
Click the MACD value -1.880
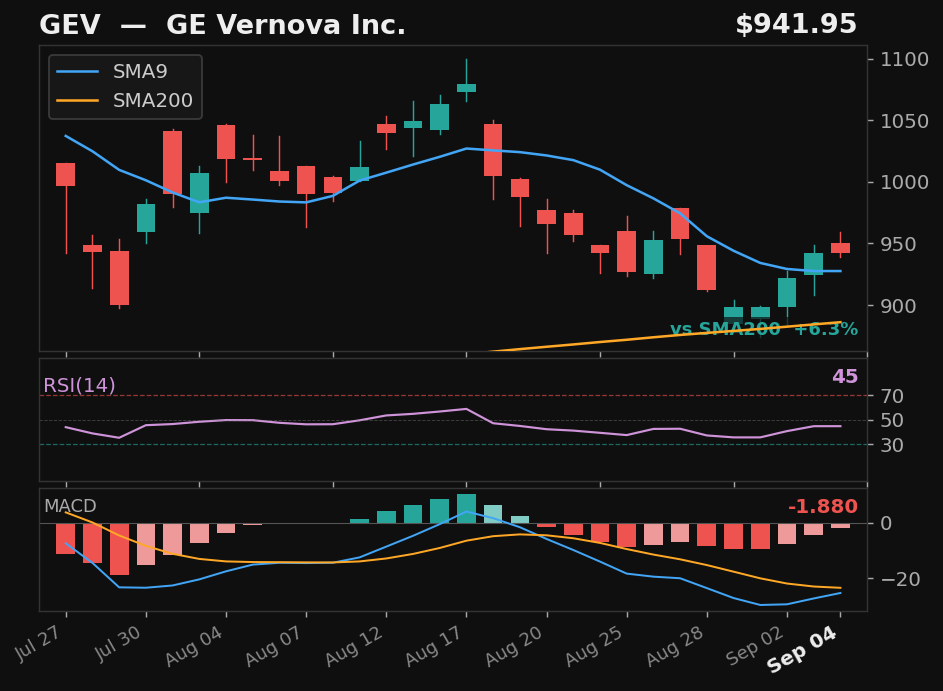(823, 506)
